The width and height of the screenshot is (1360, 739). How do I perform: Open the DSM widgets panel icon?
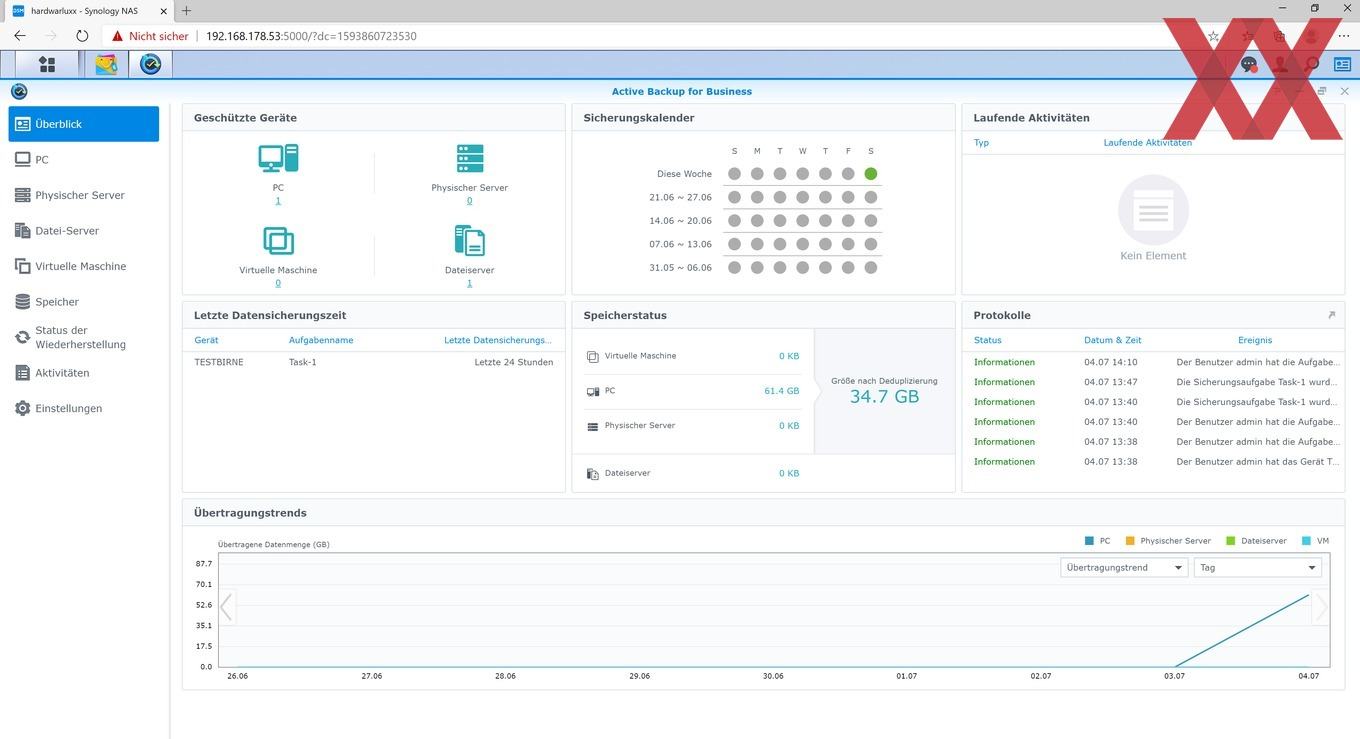1341,64
